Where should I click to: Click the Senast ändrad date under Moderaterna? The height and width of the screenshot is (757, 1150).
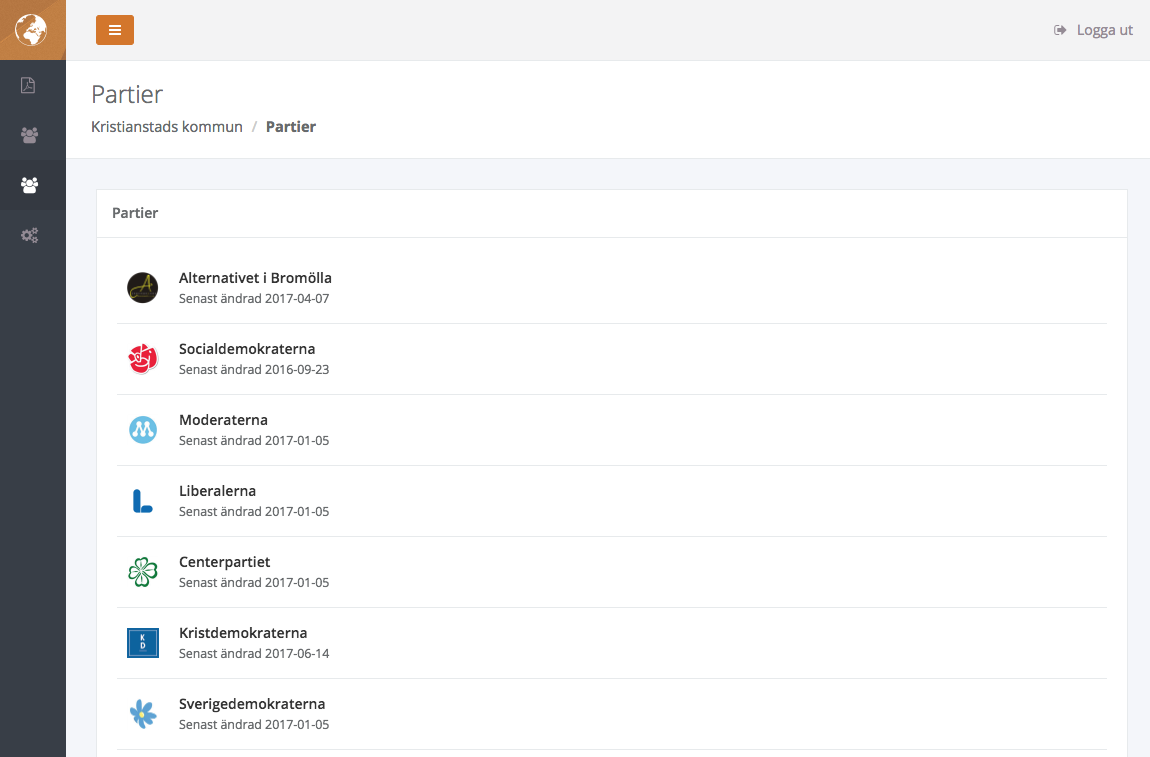coord(254,441)
